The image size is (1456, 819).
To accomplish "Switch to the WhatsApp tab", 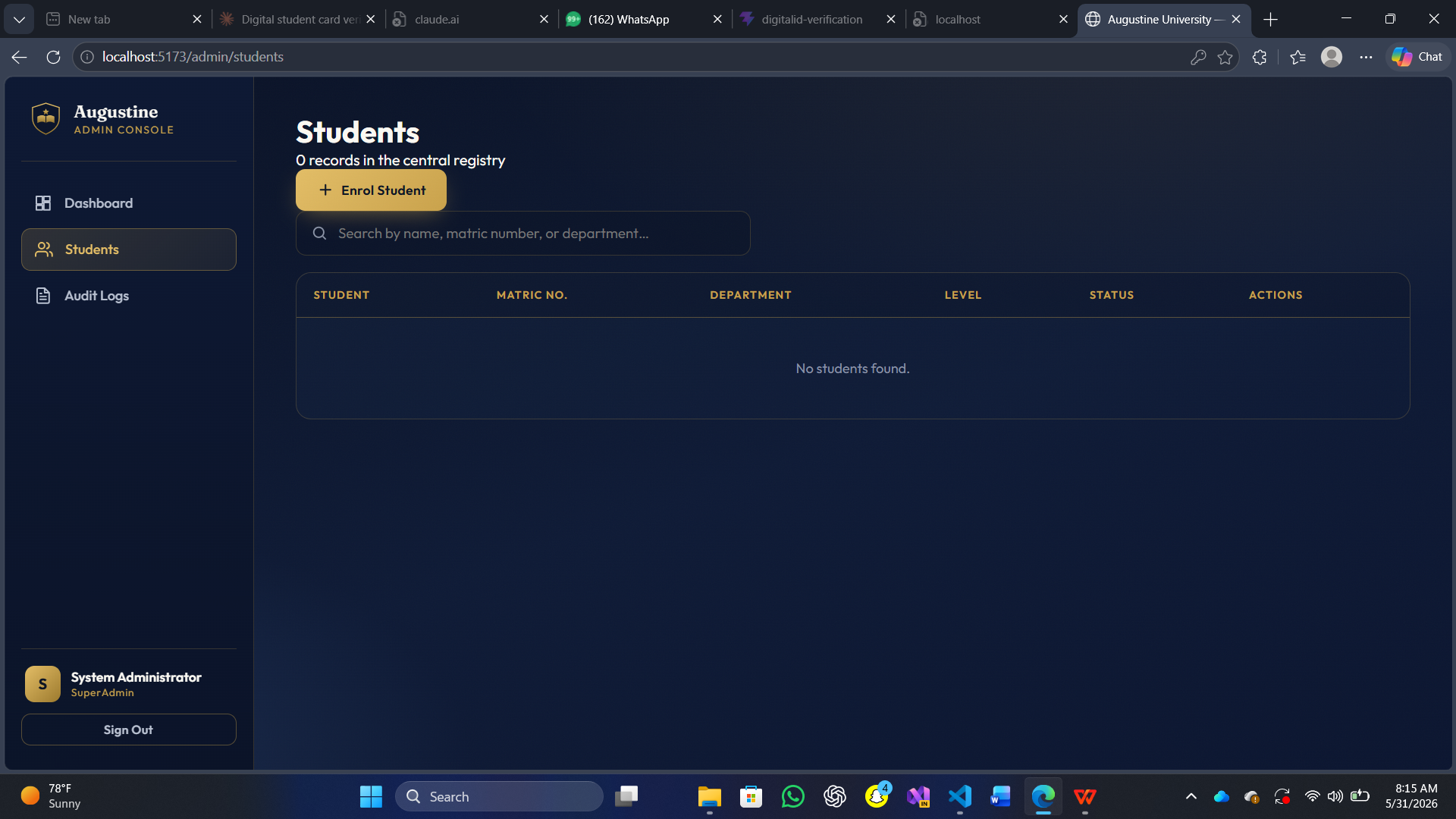I will [x=645, y=19].
